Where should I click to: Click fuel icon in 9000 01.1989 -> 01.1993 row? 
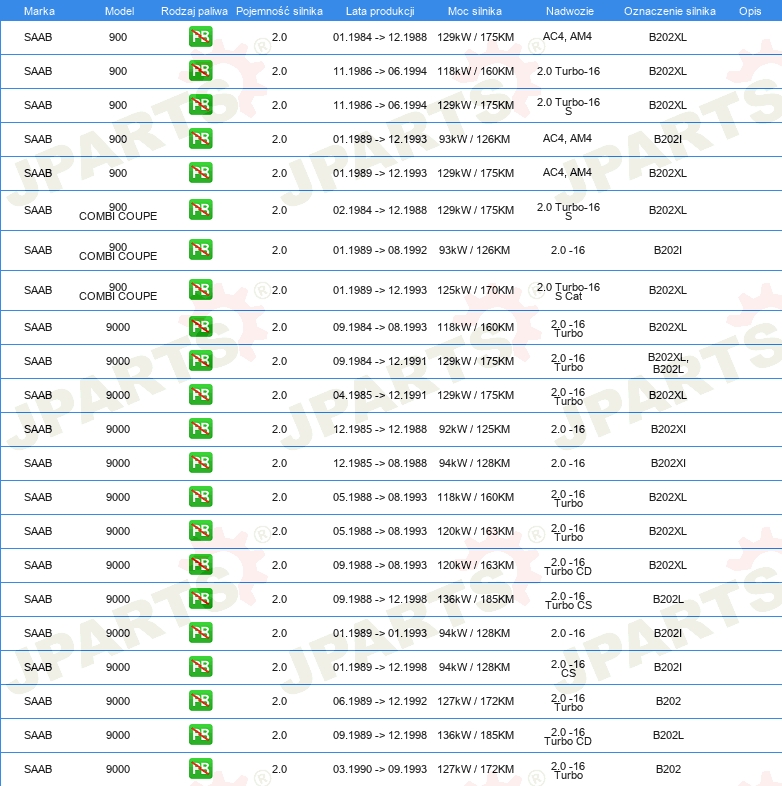pyautogui.click(x=201, y=633)
